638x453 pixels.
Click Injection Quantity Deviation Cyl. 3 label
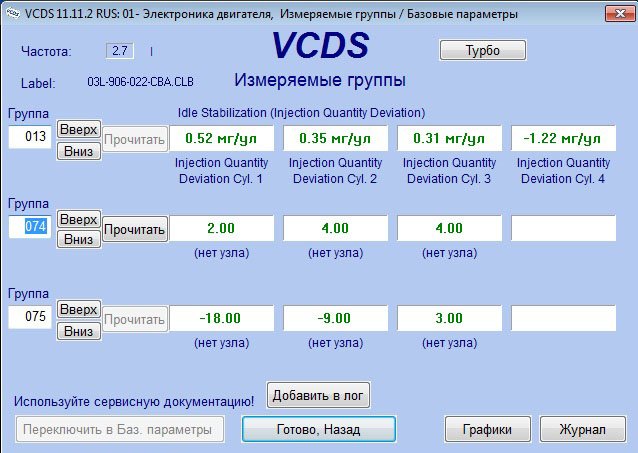point(449,171)
